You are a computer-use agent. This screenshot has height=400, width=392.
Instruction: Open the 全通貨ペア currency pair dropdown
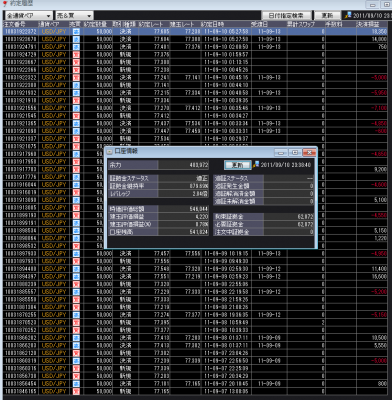pos(28,16)
